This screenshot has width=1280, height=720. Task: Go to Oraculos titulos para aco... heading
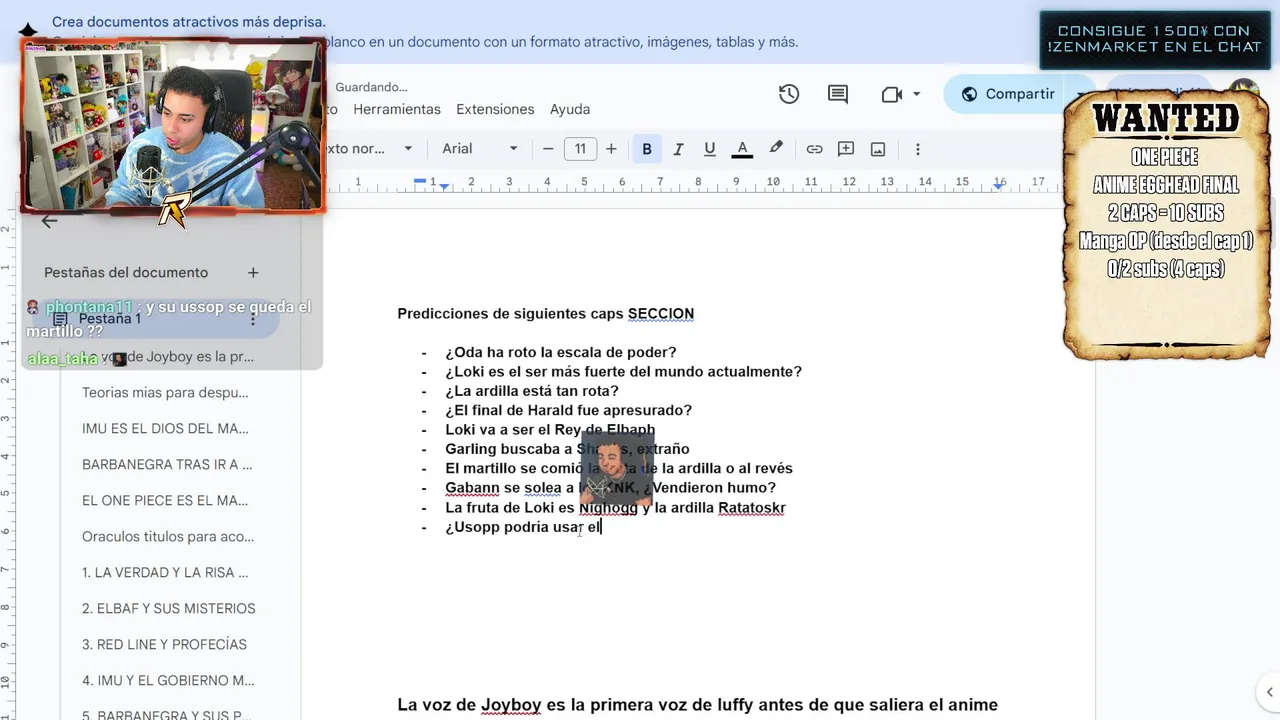pos(168,536)
